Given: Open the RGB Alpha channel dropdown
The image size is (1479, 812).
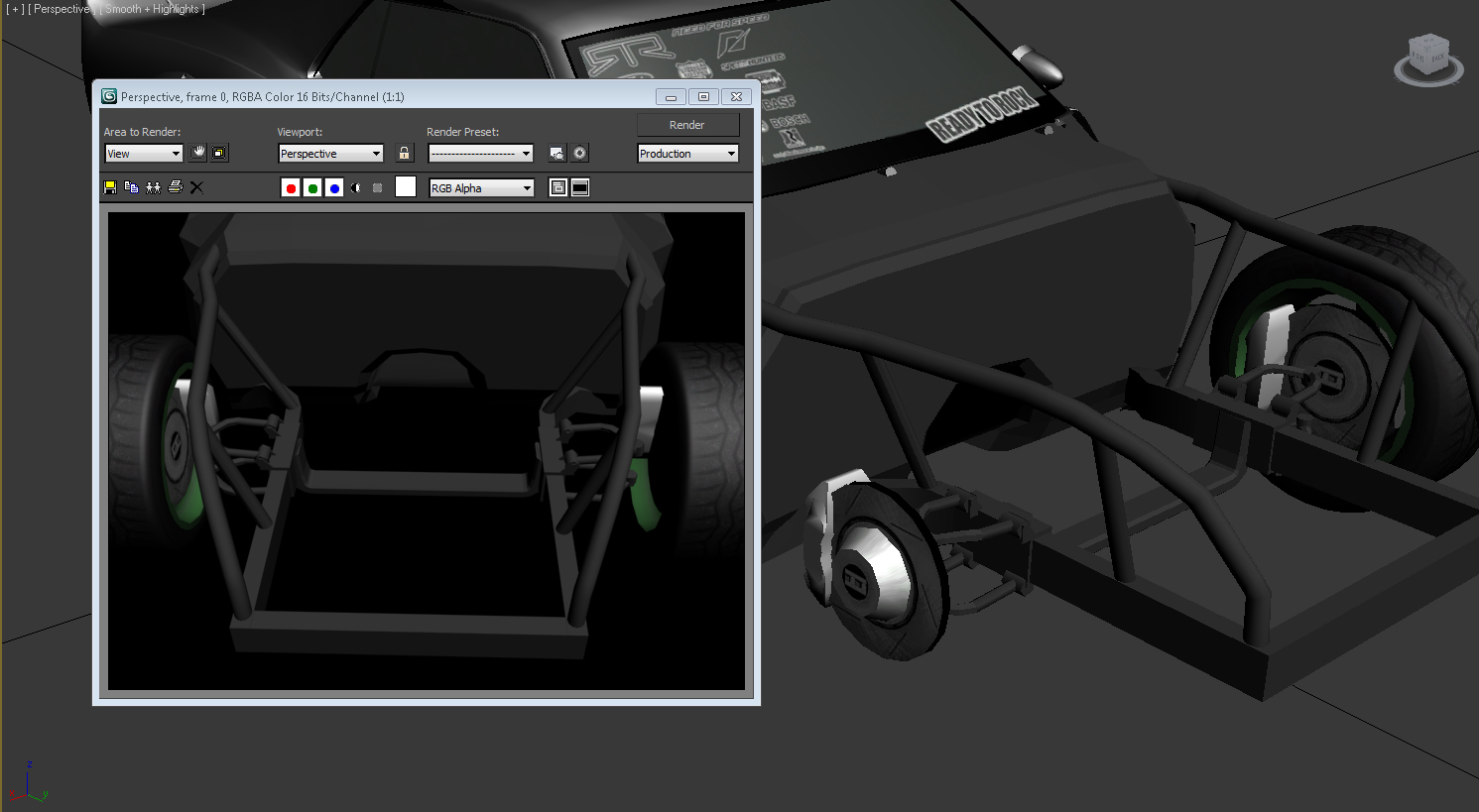Looking at the screenshot, I should point(481,188).
